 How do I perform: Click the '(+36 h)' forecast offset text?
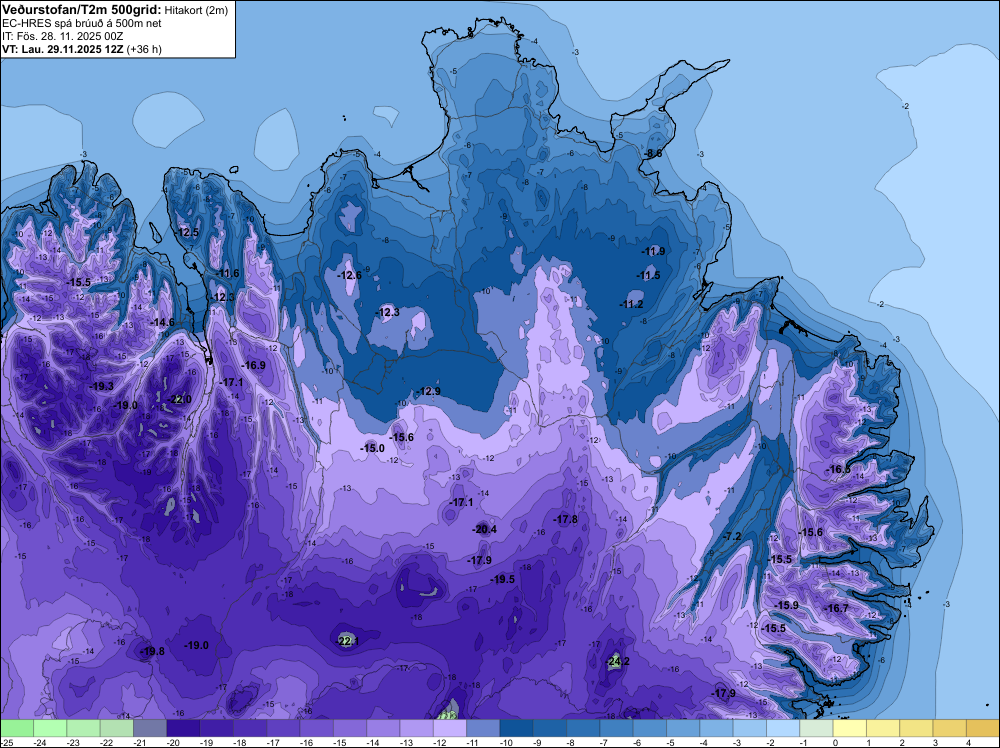[144, 49]
